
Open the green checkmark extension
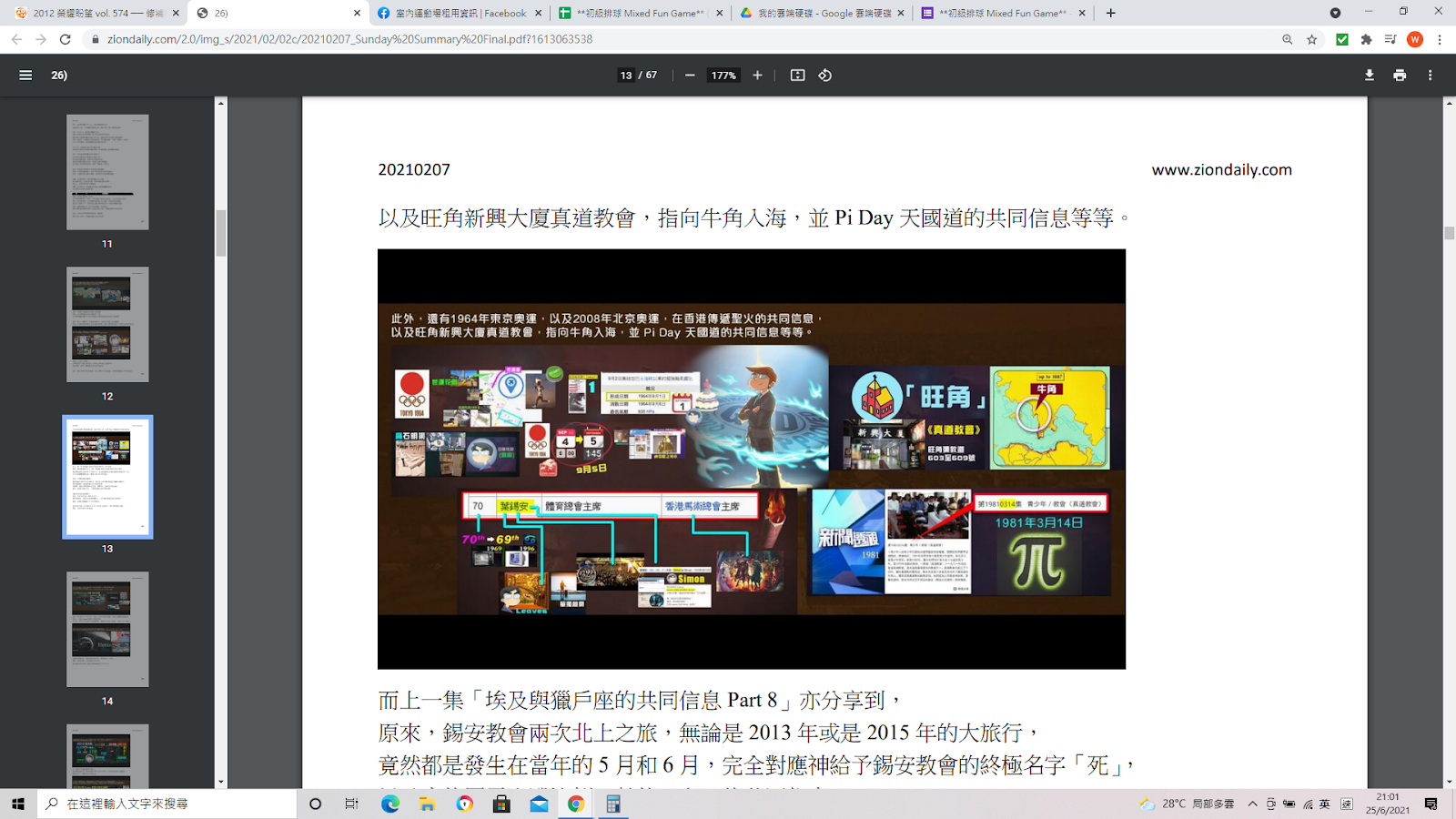pyautogui.click(x=1341, y=39)
